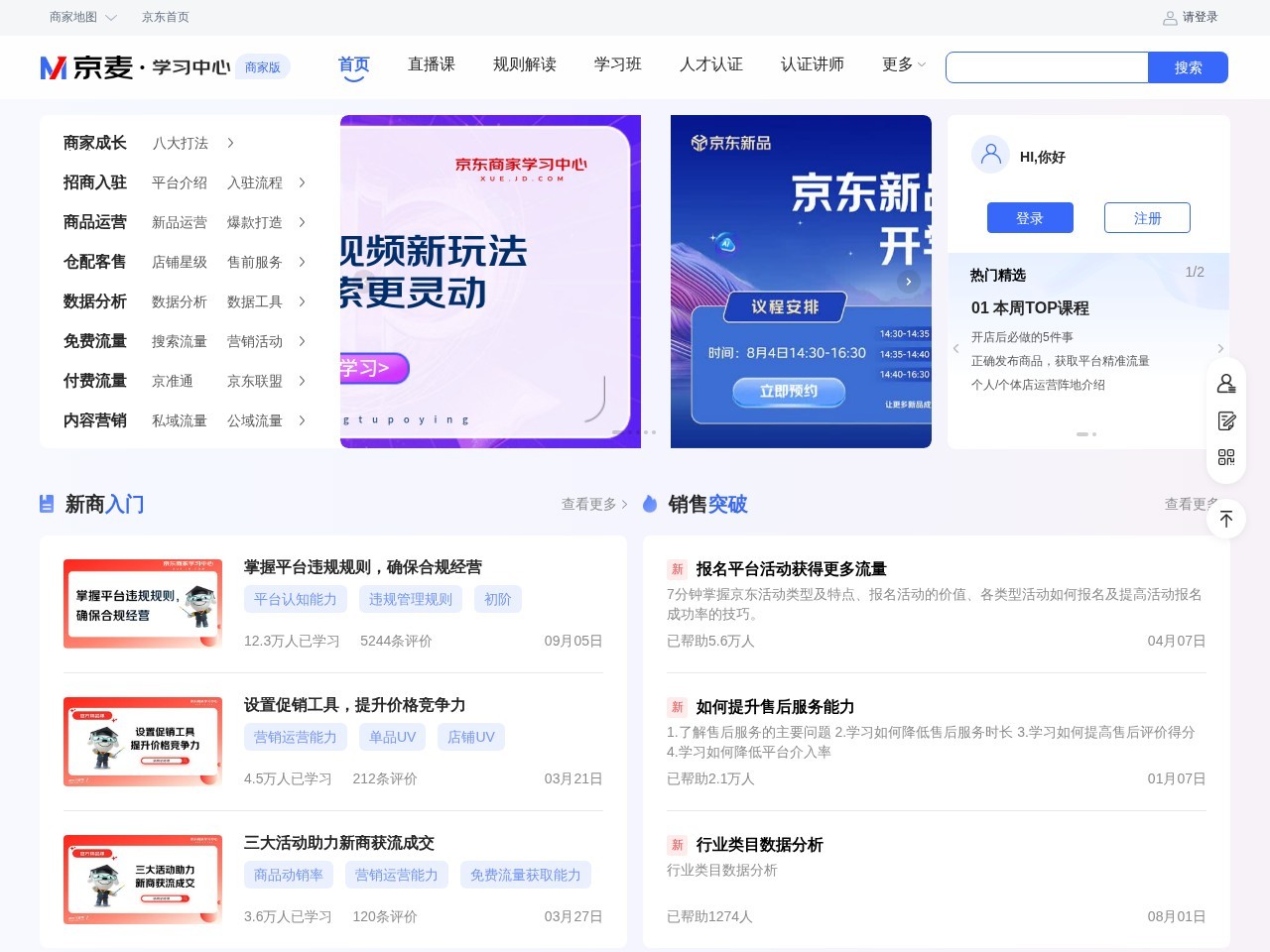Open the 人才认证 tab
The height and width of the screenshot is (952, 1270).
click(711, 64)
